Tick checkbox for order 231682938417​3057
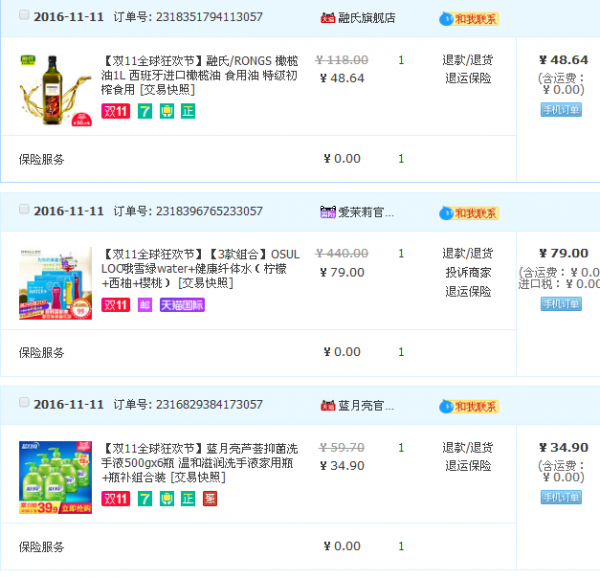600x578 pixels. pos(24,402)
